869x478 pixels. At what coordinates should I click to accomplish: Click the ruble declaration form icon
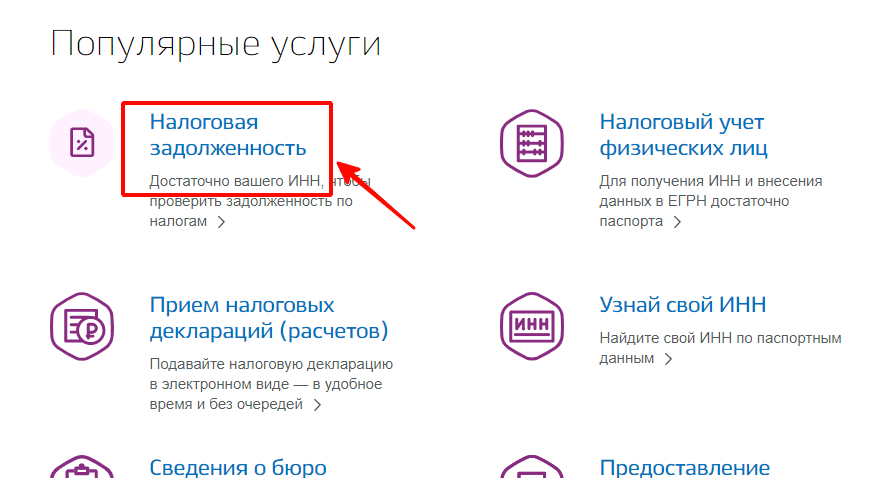pos(82,326)
